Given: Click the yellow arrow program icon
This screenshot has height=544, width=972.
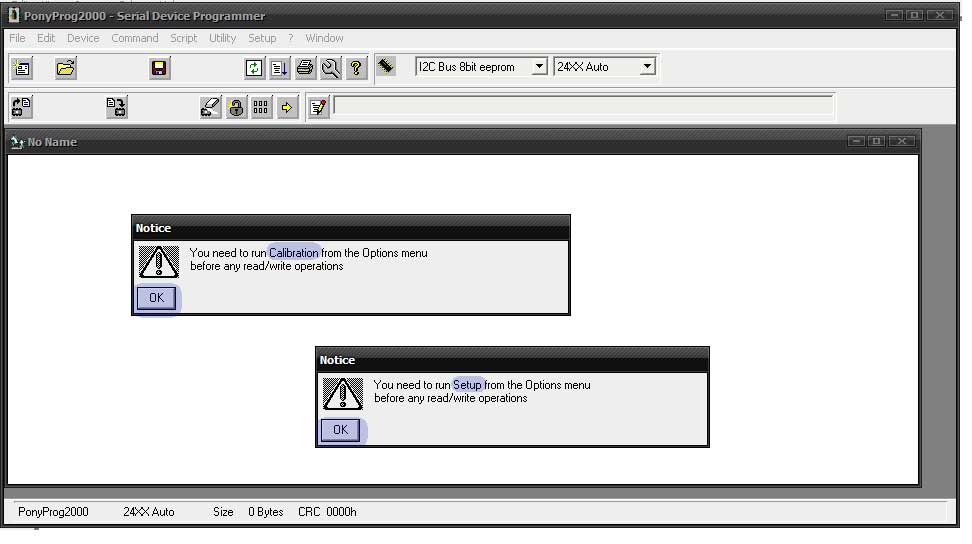Looking at the screenshot, I should point(287,107).
